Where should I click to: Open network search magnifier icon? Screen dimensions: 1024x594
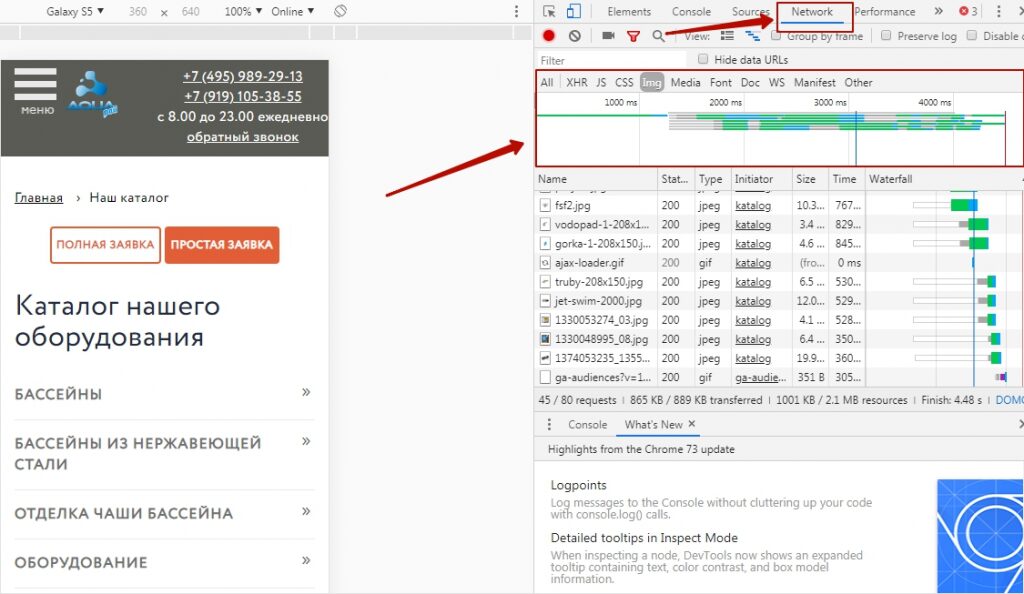tap(658, 36)
